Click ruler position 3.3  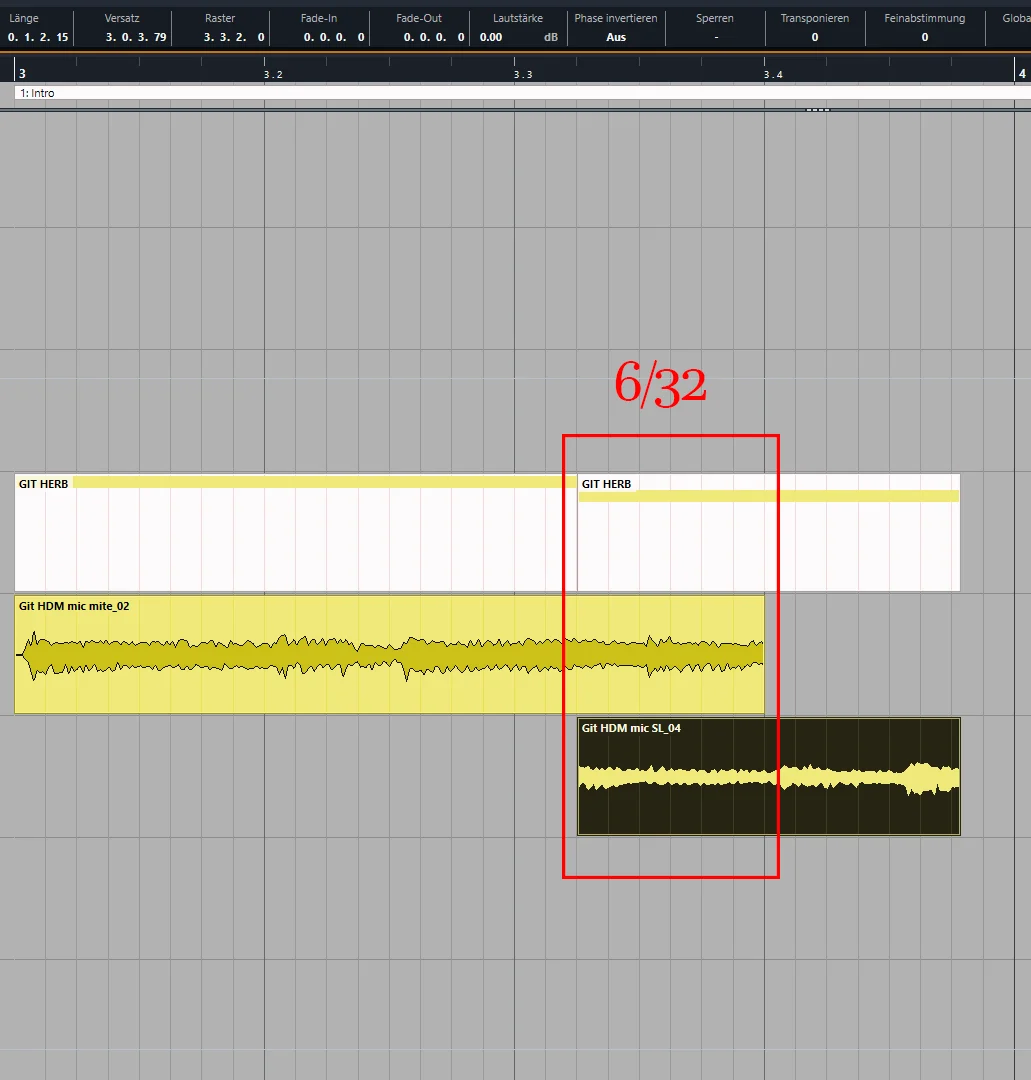523,74
